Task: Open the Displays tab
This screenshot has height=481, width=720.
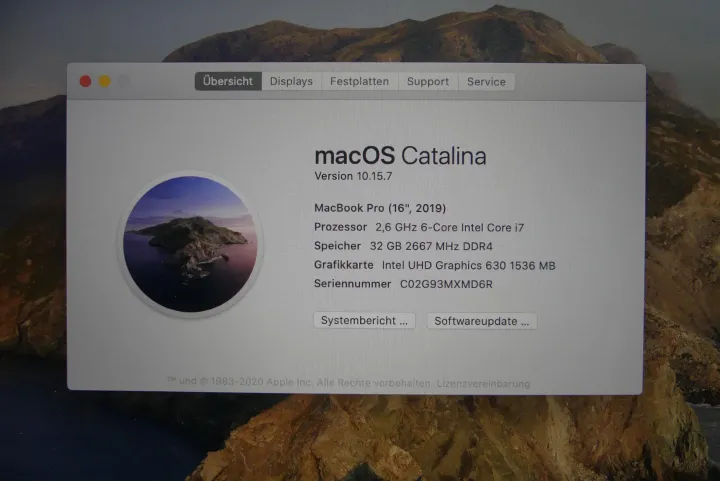Action: (x=292, y=81)
